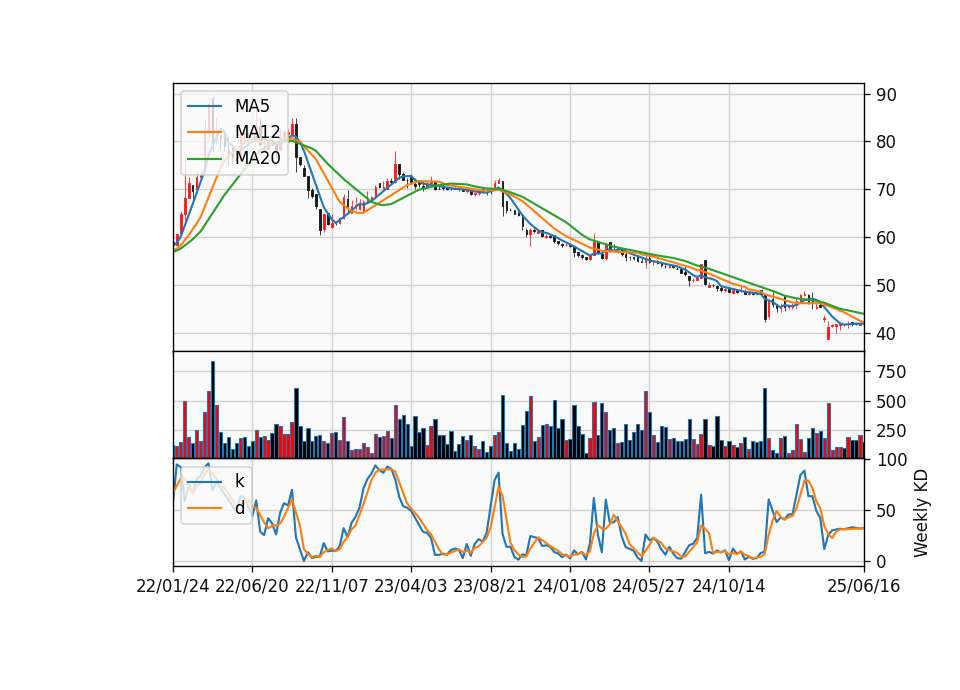Click the MA12 legend label
Image resolution: width=960 pixels, height=690 pixels.
click(x=257, y=132)
